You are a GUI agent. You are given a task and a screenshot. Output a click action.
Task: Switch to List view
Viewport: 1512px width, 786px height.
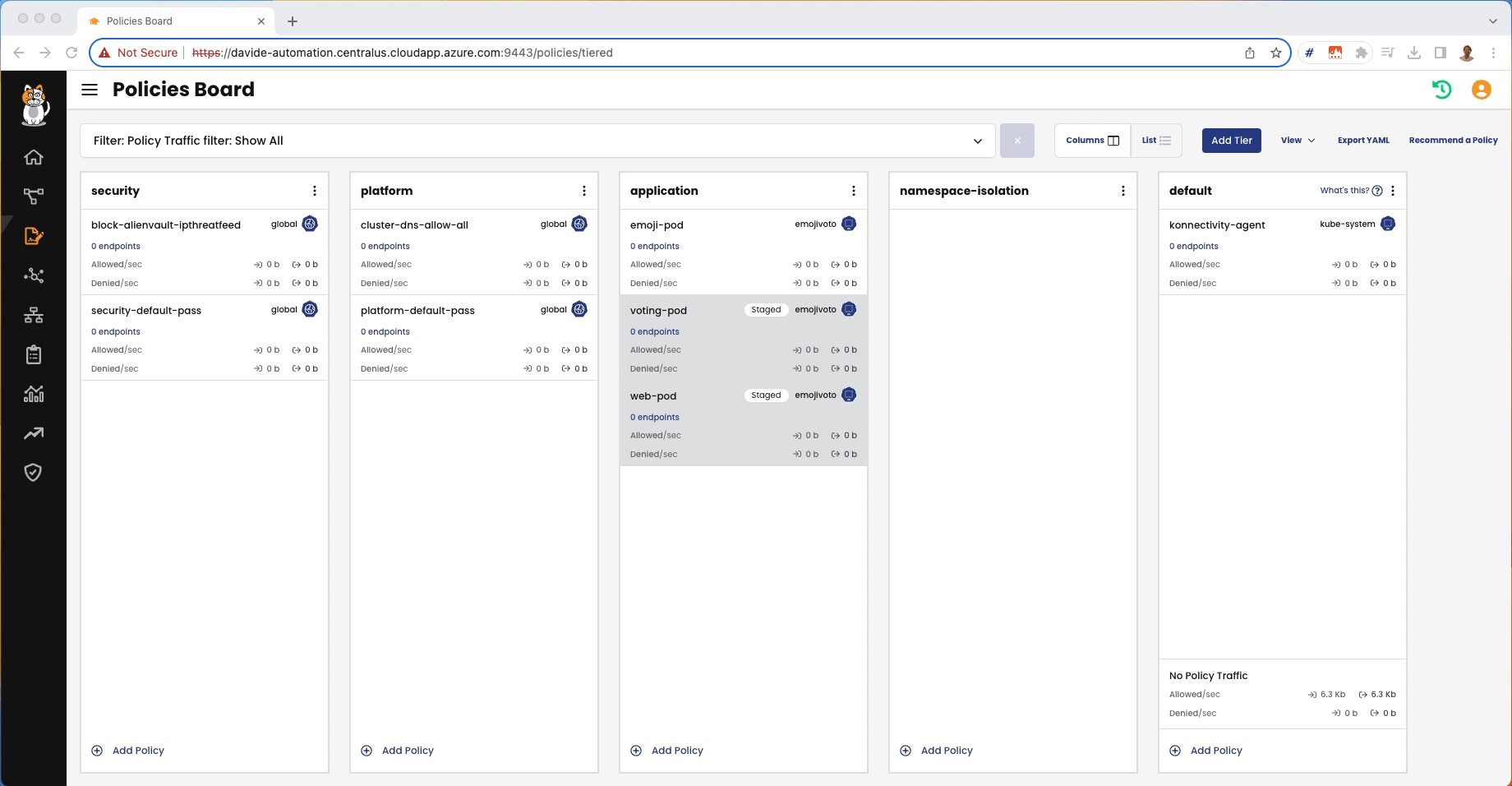coord(1156,141)
